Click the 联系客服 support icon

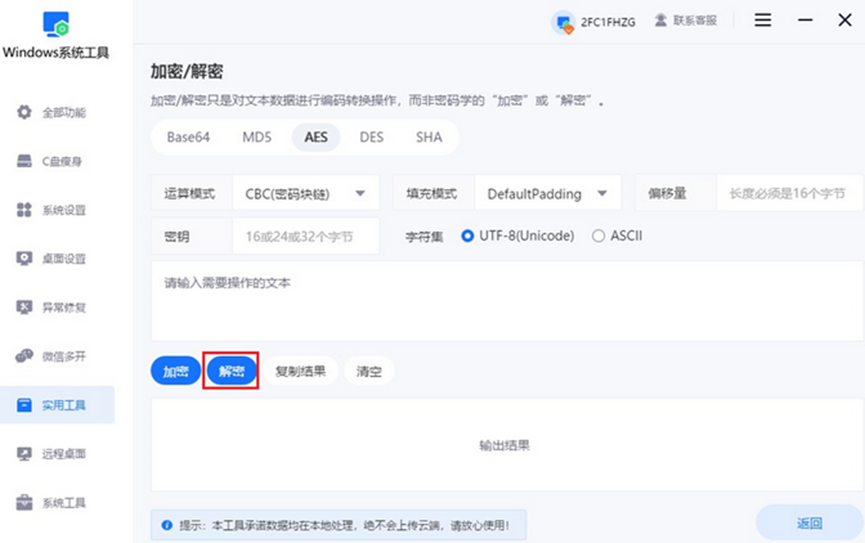tap(661, 20)
